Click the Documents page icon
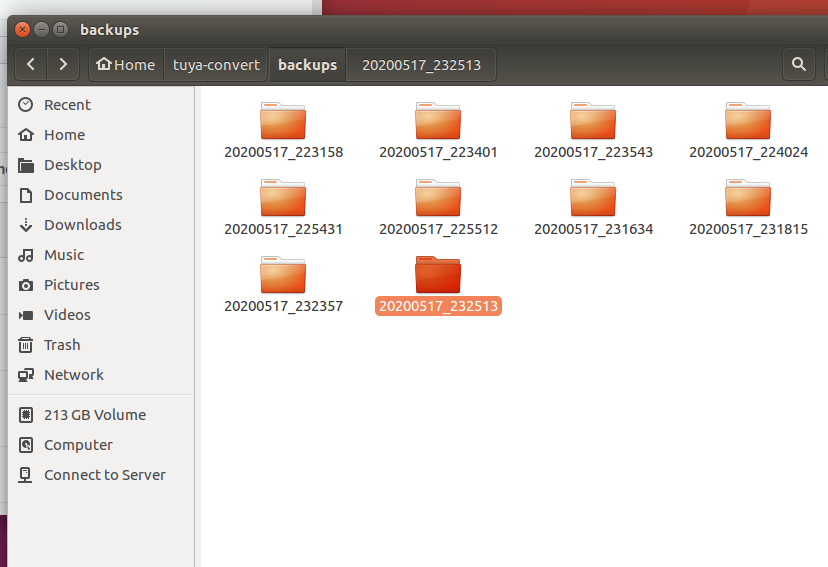 click(25, 195)
